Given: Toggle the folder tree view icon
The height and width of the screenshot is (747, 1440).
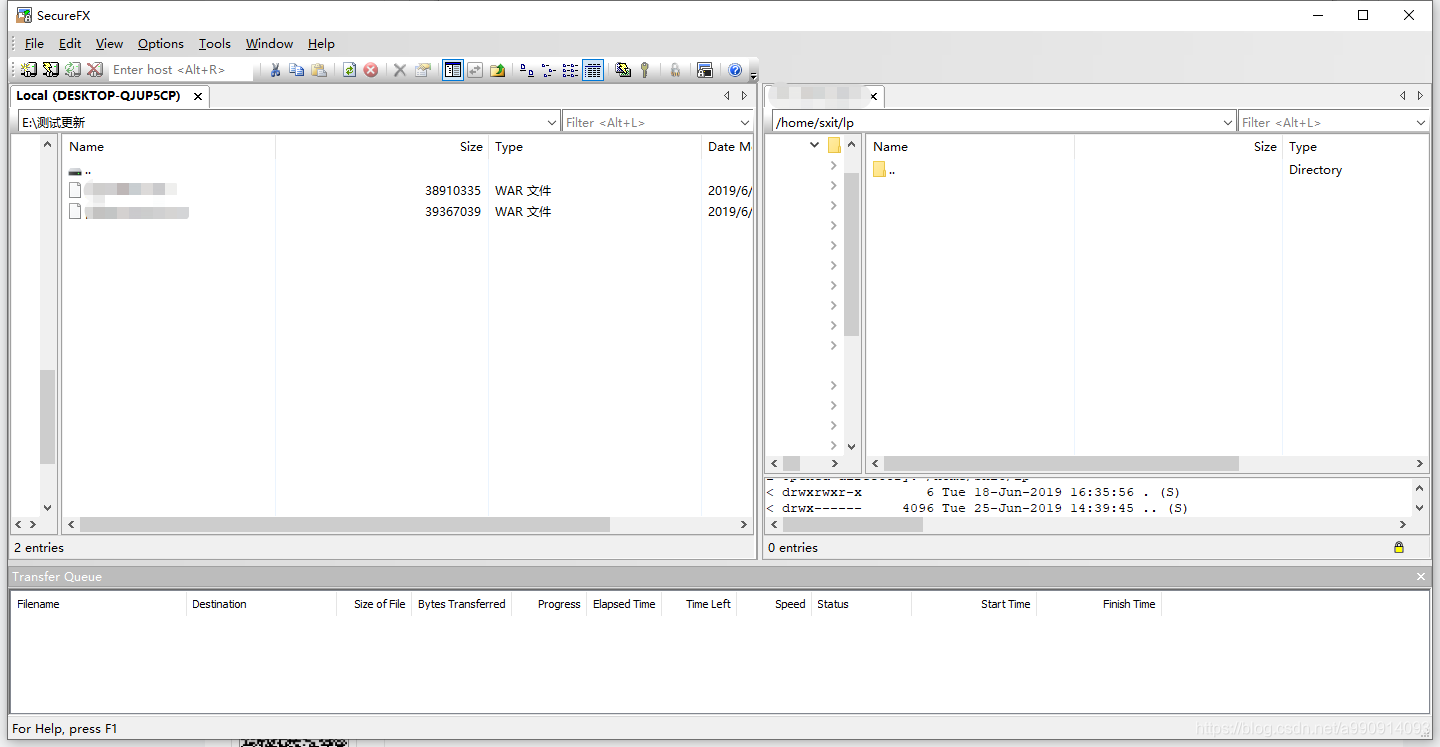Looking at the screenshot, I should pos(453,70).
